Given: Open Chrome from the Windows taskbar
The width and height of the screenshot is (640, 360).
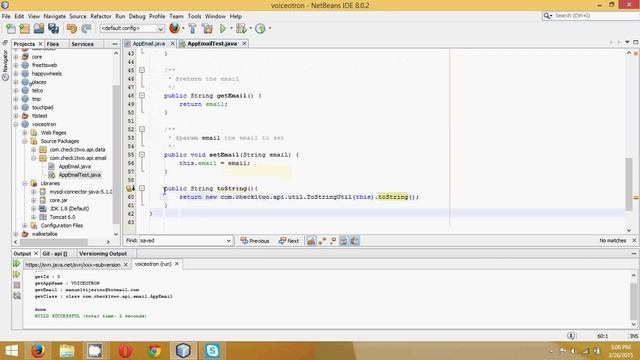Looking at the screenshot, I should click(x=154, y=351).
